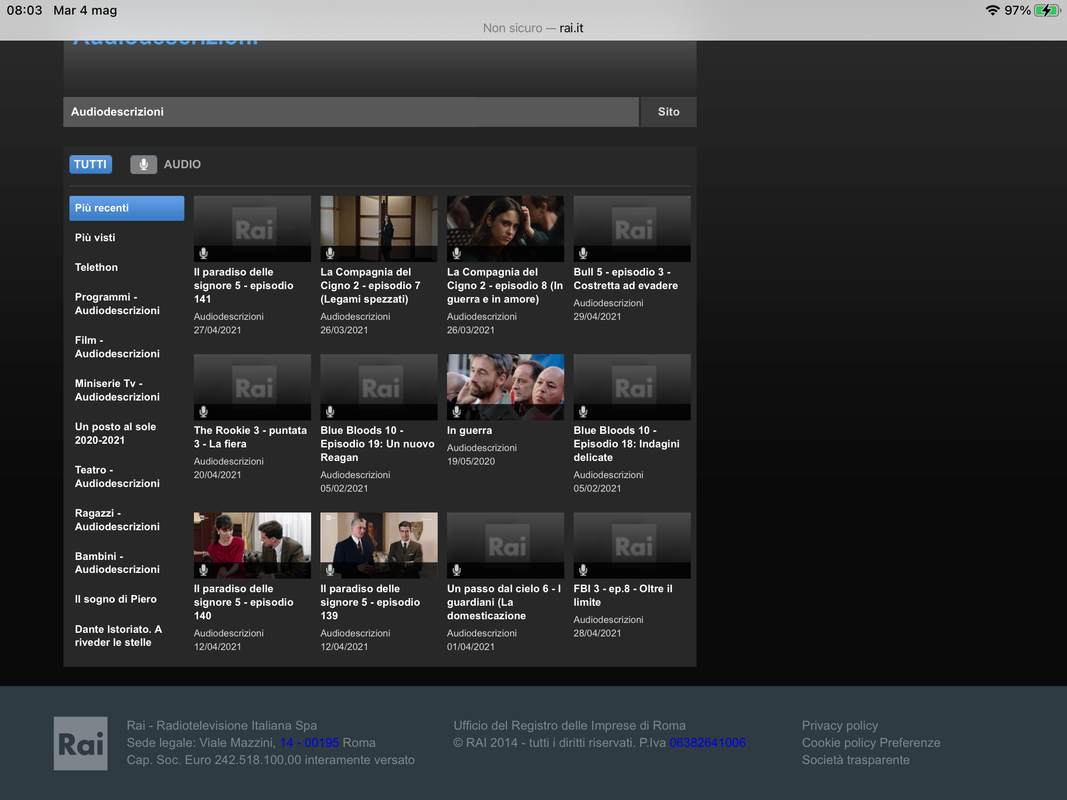Screen dimensions: 1067x800
Task: Check the battery status icon
Action: pos(1047,10)
